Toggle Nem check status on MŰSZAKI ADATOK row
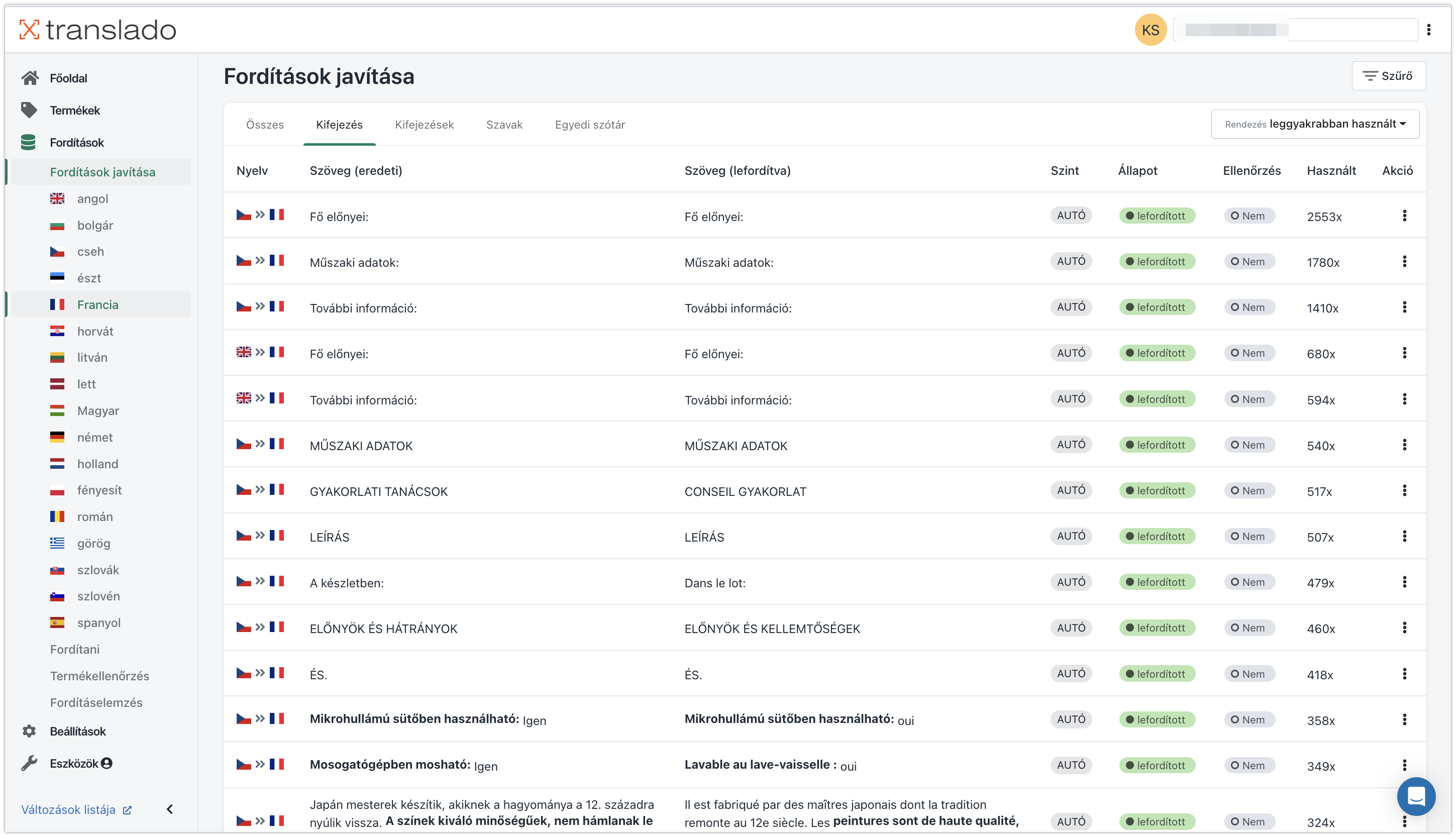 (x=1249, y=445)
